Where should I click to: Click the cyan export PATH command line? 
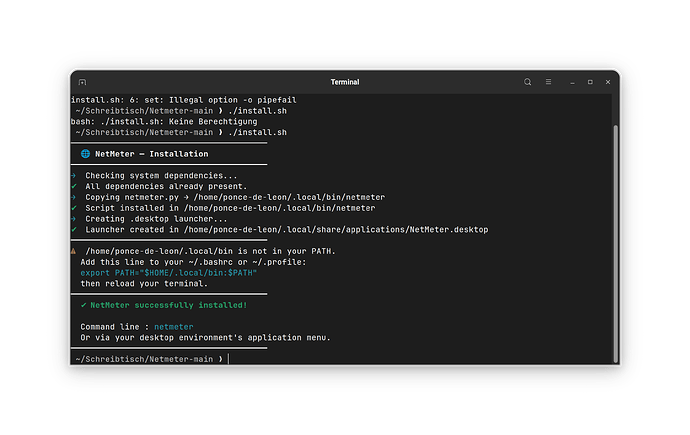169,273
